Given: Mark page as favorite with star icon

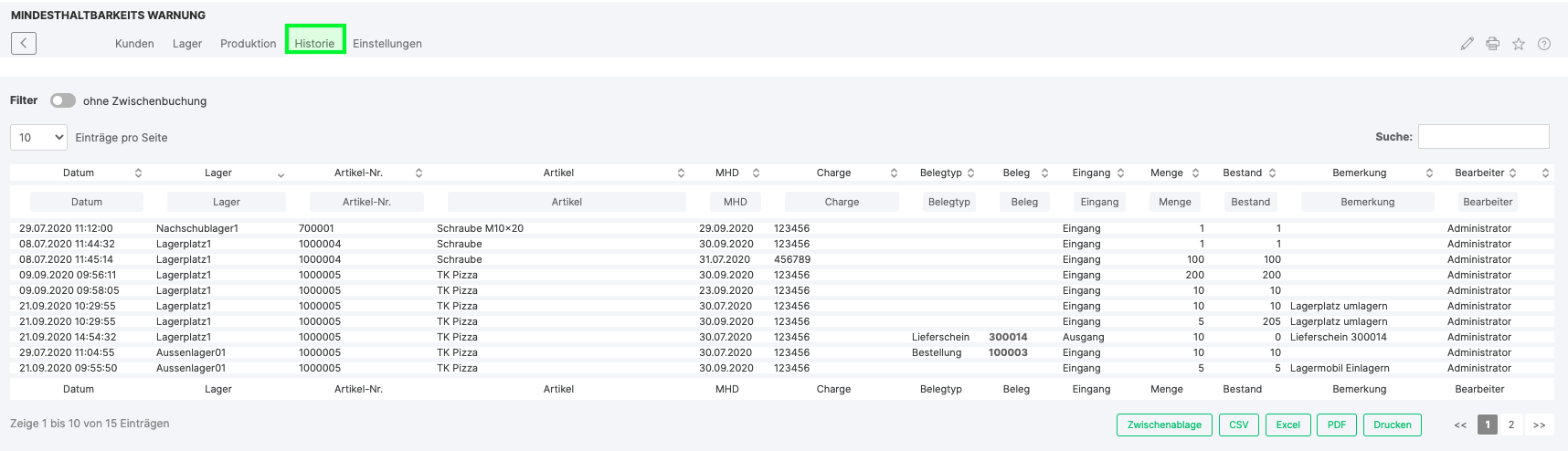Looking at the screenshot, I should [1518, 44].
